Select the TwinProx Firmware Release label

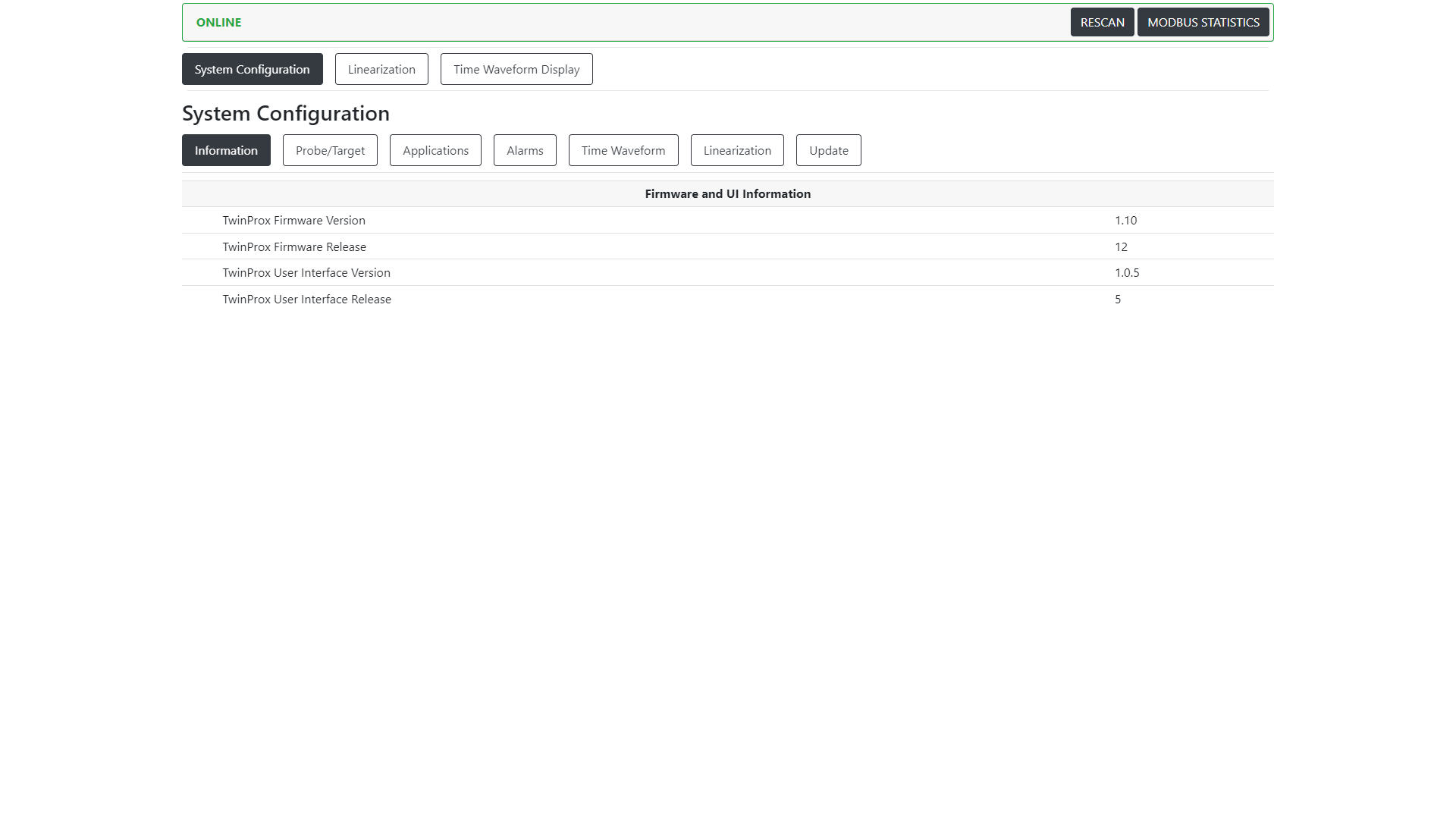click(294, 246)
